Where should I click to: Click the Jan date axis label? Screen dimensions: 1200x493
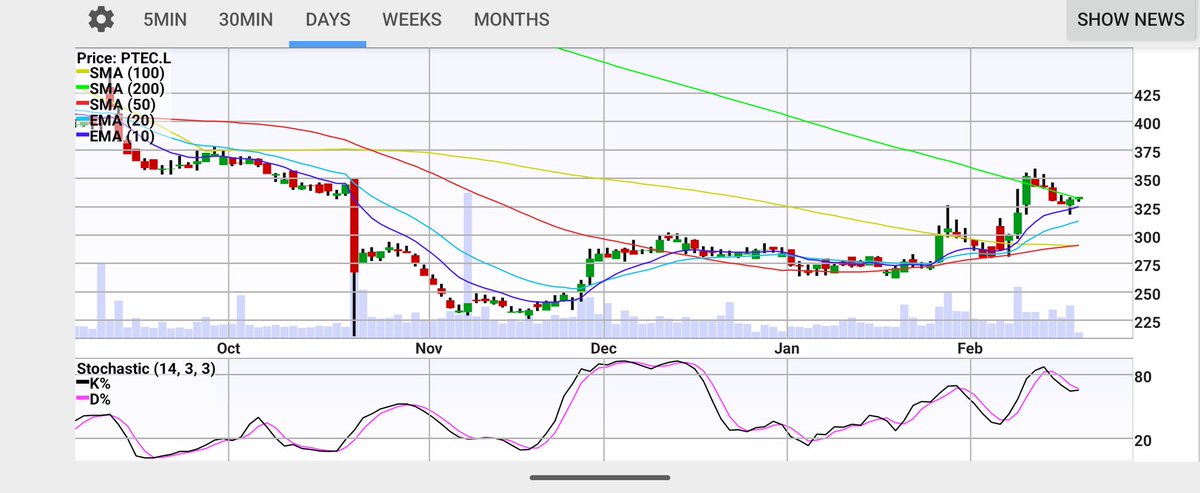coord(788,349)
